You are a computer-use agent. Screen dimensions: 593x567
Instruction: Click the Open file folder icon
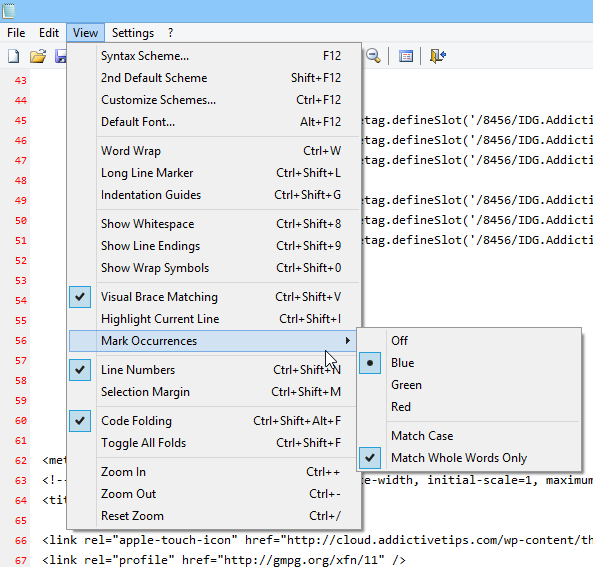click(x=38, y=56)
